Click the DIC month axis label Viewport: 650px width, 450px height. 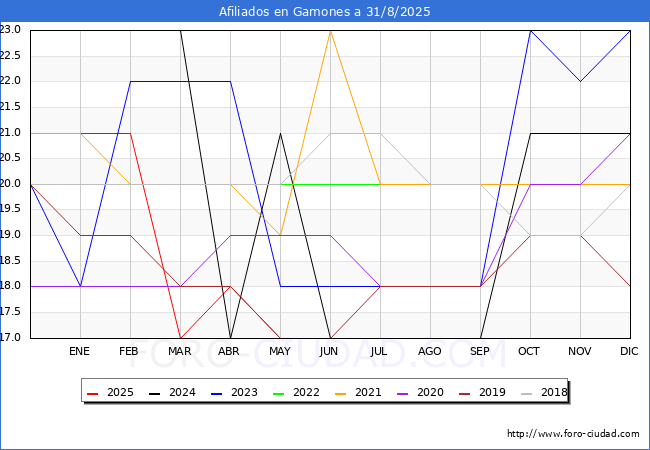click(629, 351)
